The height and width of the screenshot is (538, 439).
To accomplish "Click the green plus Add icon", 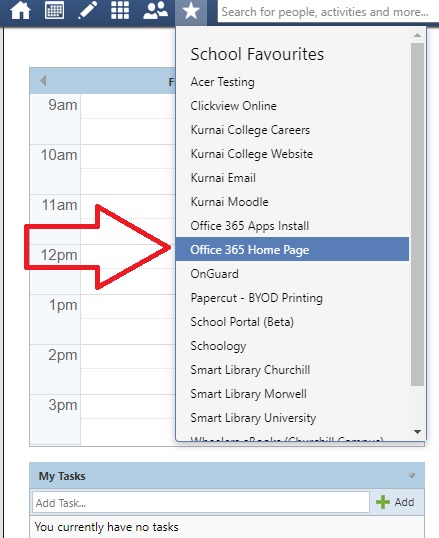I will point(383,502).
